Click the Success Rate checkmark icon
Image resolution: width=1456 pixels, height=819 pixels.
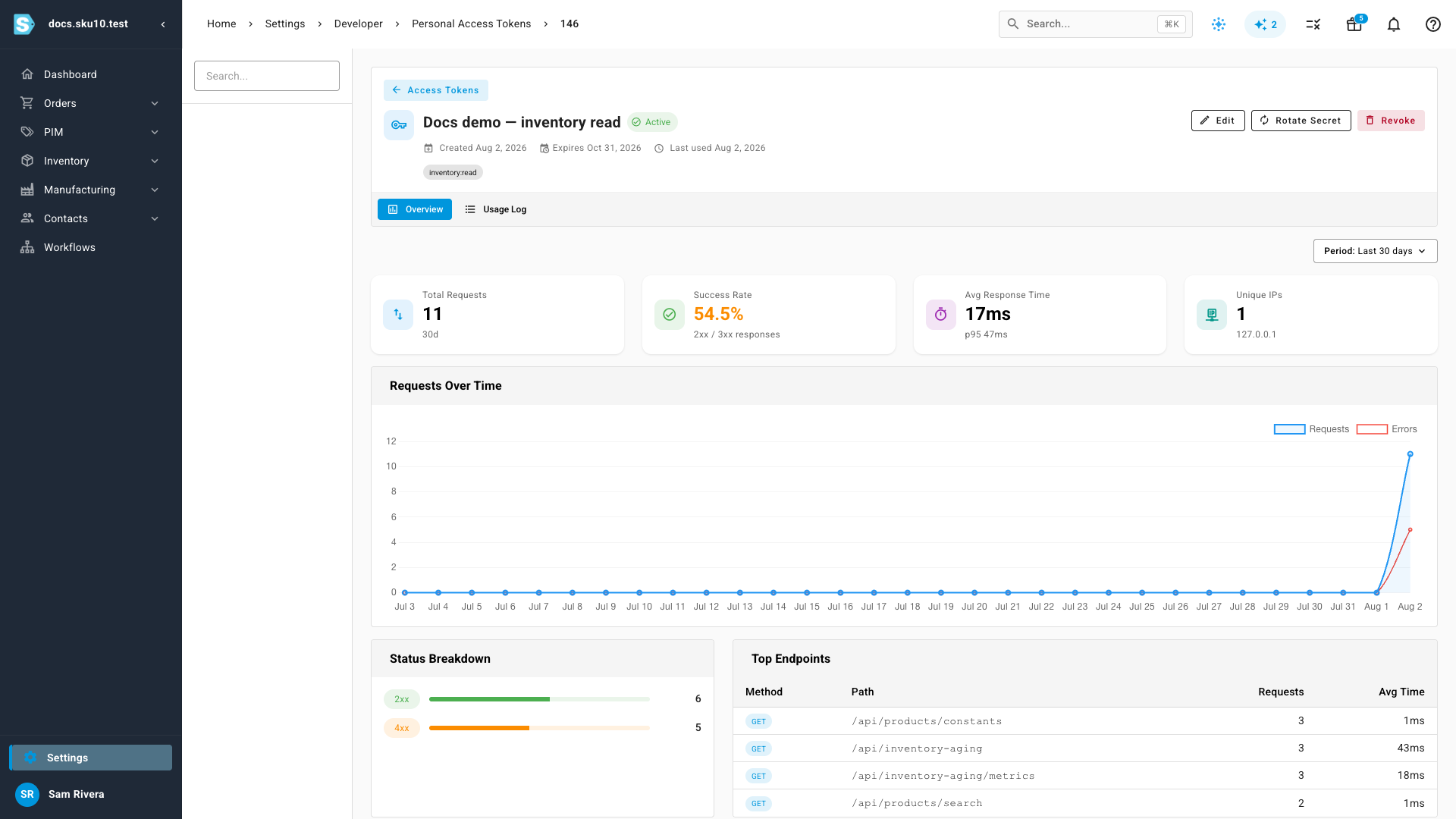[670, 315]
